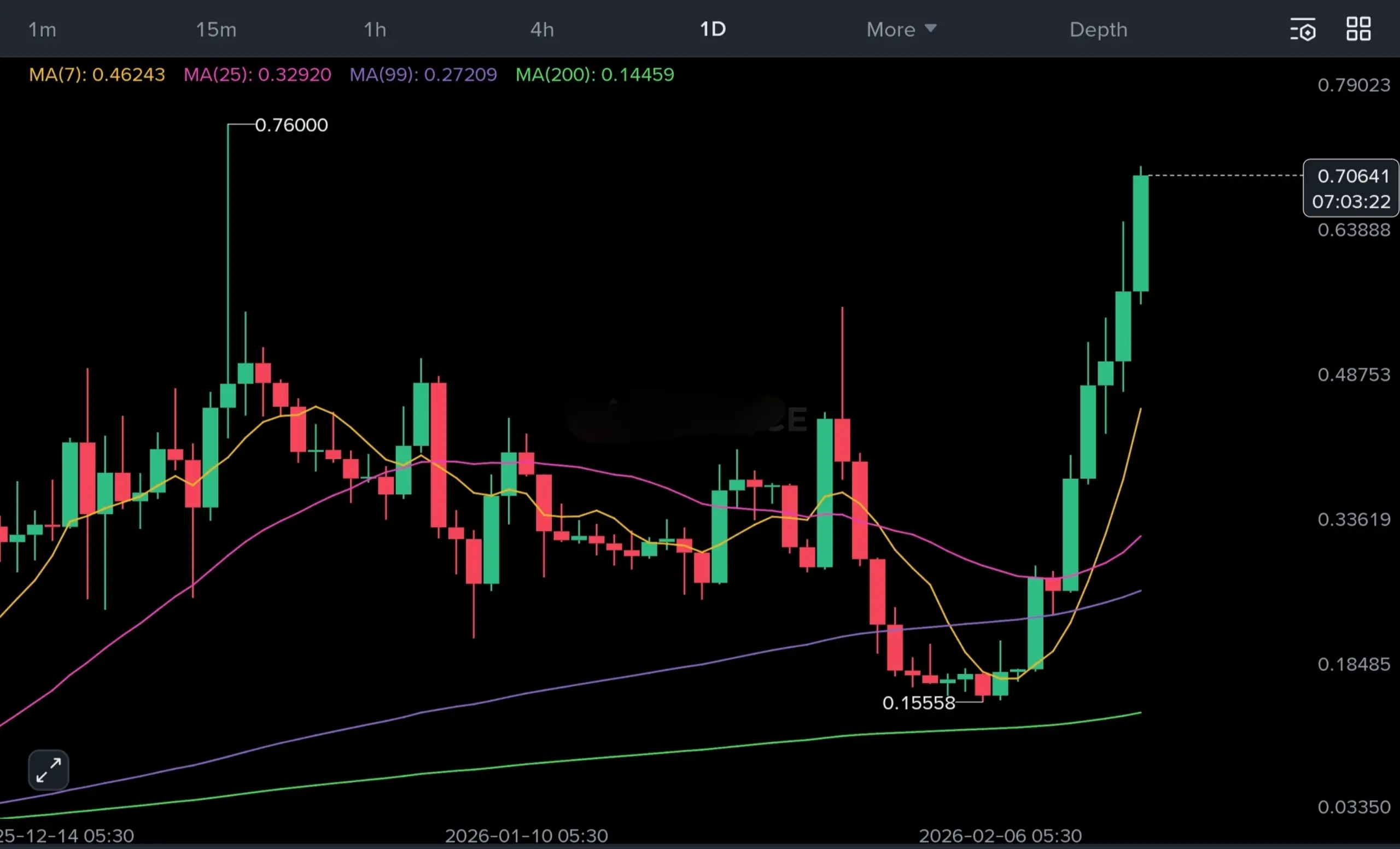
Task: Click the 2026-01-10 date axis label
Action: [526, 835]
